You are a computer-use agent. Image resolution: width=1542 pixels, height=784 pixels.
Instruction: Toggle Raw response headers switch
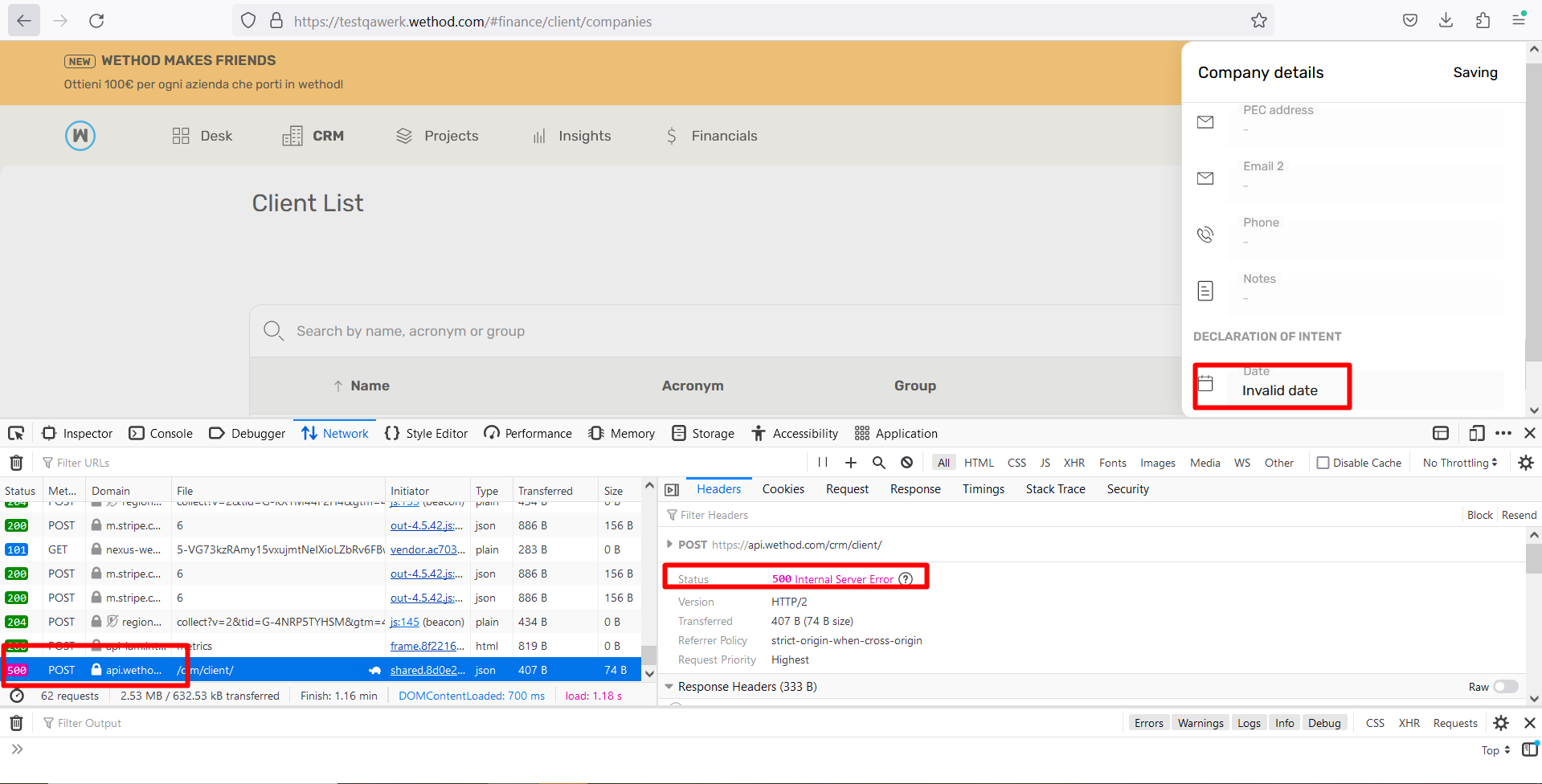[x=1506, y=687]
